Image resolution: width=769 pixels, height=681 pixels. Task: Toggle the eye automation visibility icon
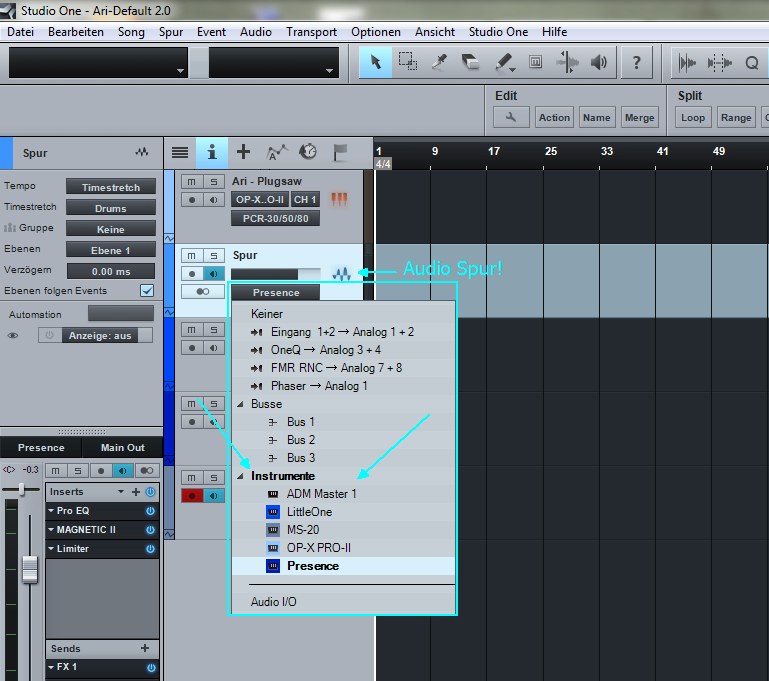[13, 335]
